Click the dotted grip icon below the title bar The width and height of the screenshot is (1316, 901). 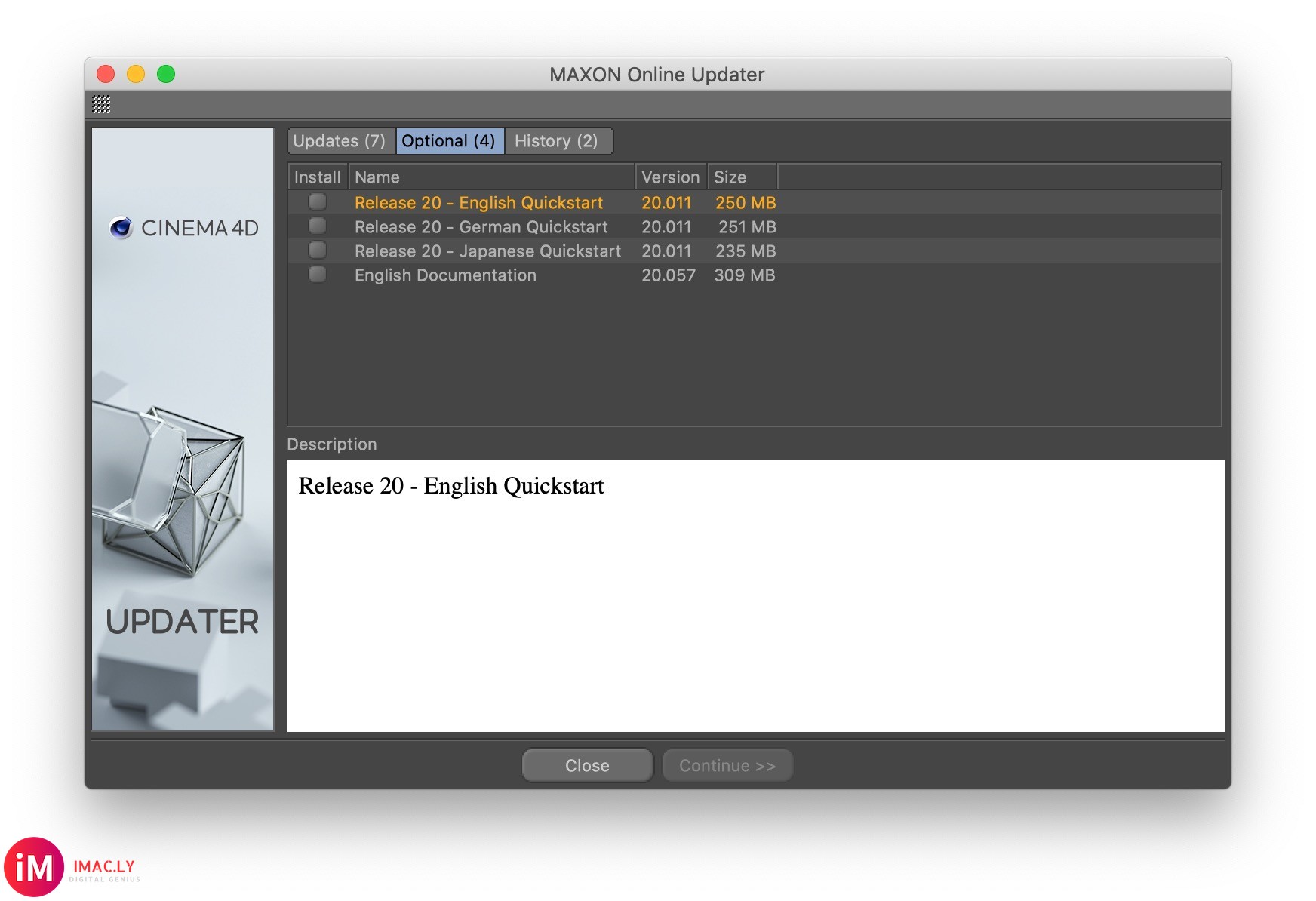pyautogui.click(x=101, y=104)
